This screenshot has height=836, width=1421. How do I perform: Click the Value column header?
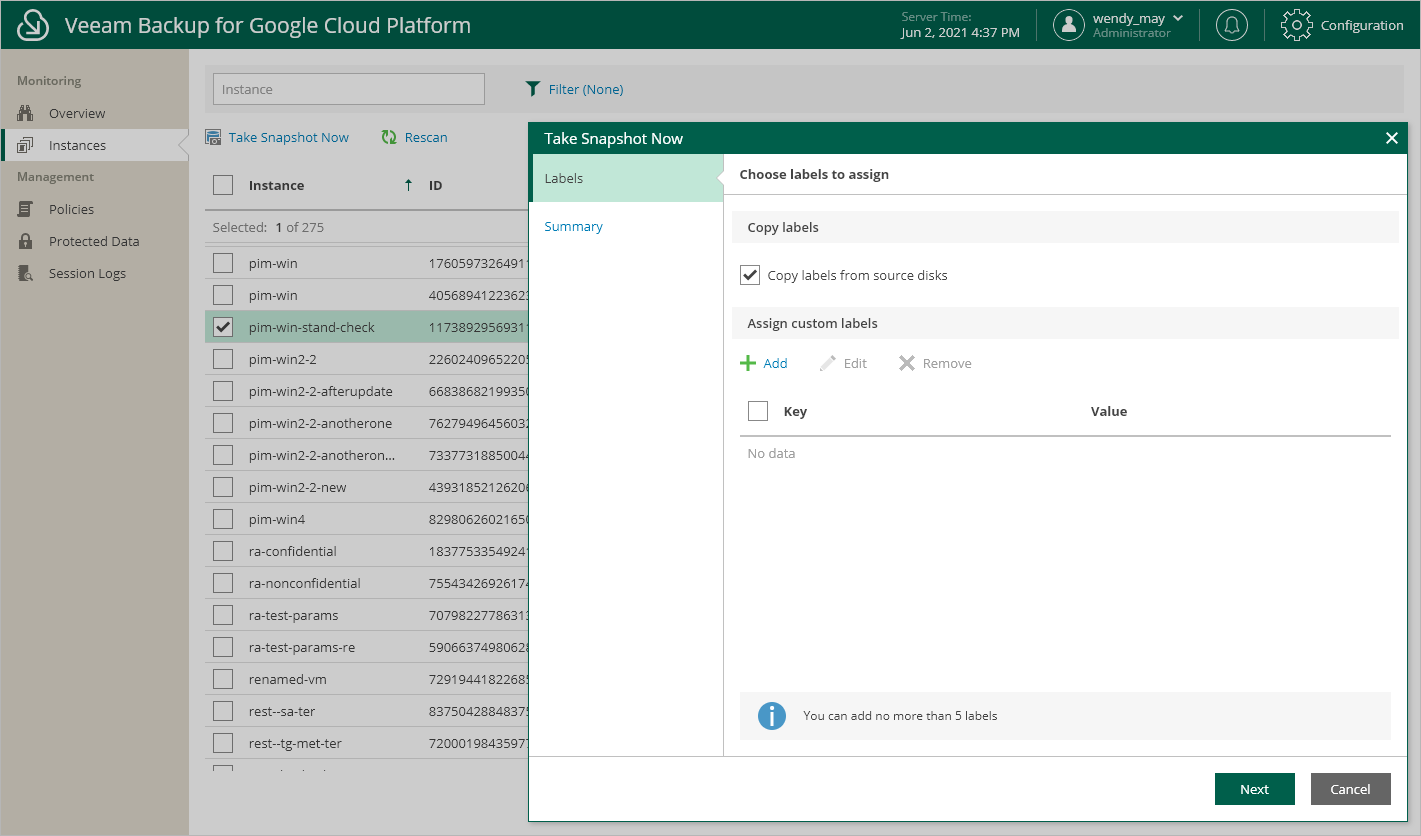[x=1109, y=411]
